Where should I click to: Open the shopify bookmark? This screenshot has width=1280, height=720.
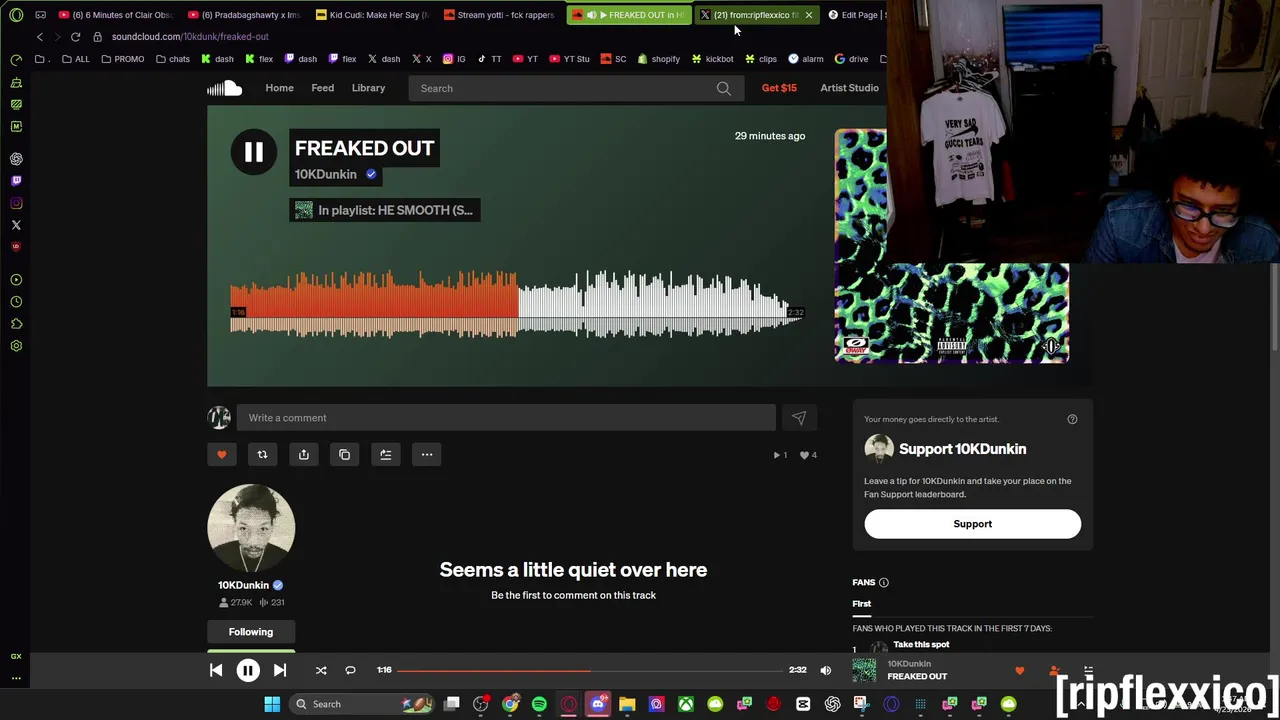658,59
